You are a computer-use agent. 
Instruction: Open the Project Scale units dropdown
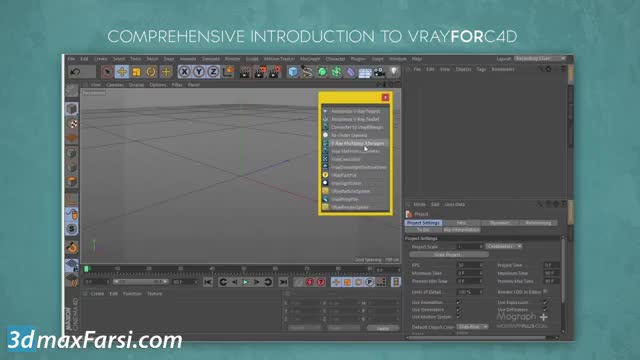tap(504, 246)
